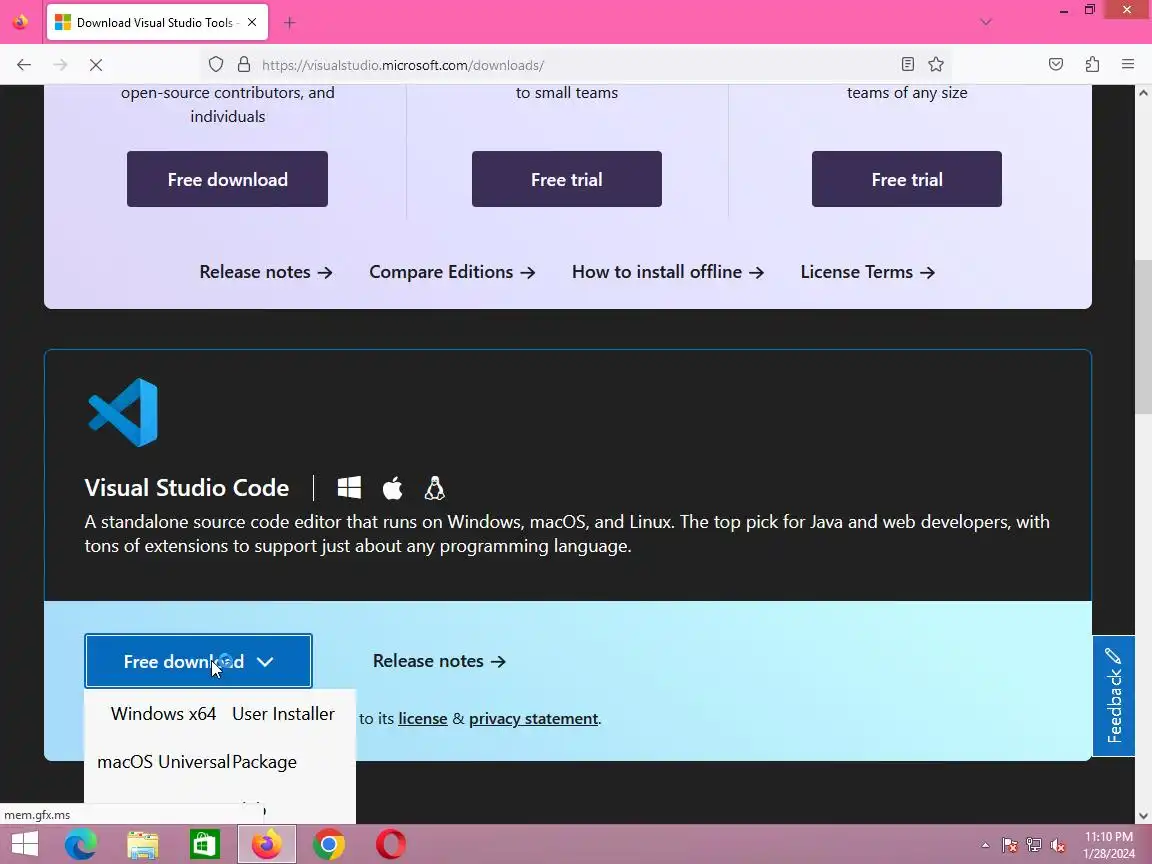Viewport: 1152px width, 864px height.
Task: Click the Firefox view icon
Action: 20,22
